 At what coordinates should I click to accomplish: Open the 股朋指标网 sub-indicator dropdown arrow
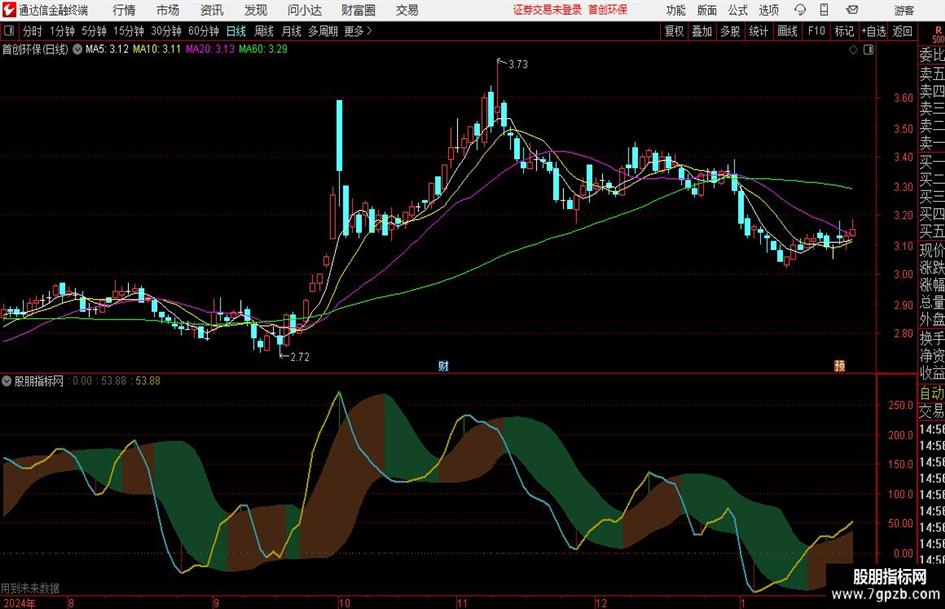coord(7,381)
